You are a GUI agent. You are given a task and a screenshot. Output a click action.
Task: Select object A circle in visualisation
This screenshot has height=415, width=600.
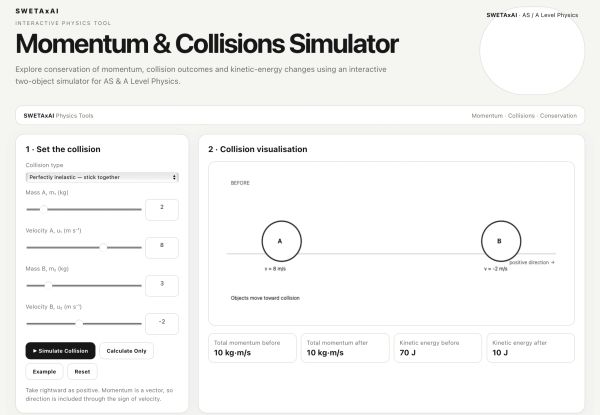coord(282,241)
